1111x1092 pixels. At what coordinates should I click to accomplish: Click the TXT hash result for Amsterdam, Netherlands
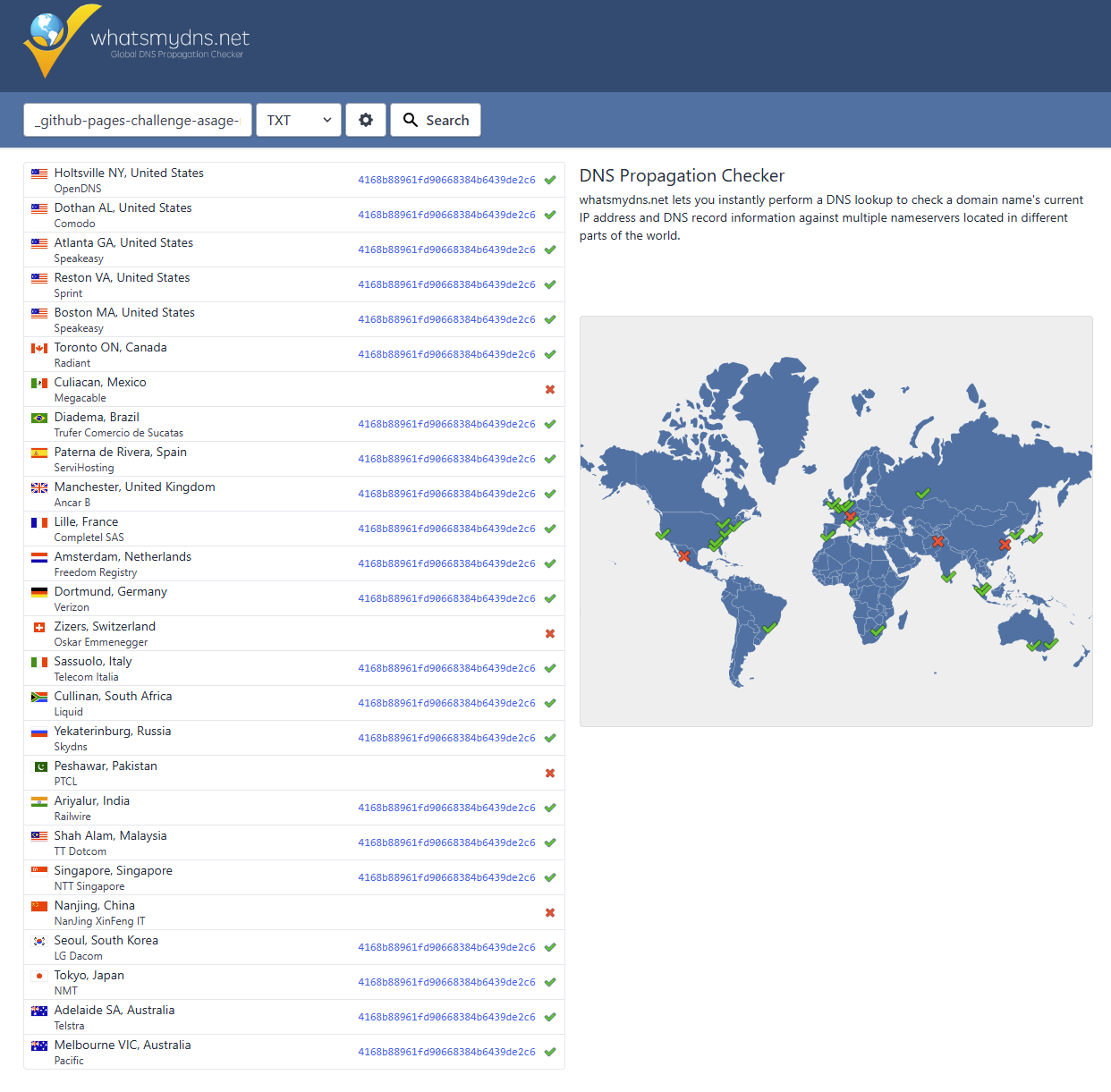[446, 563]
